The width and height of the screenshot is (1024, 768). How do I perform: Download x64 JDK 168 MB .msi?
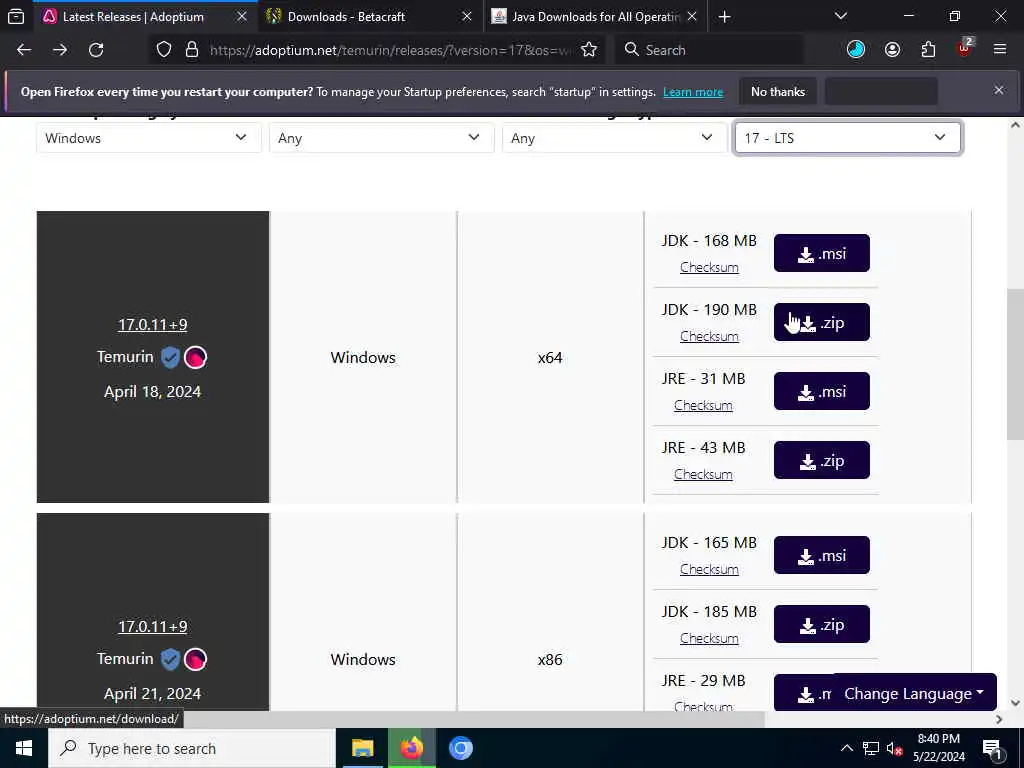pyautogui.click(x=822, y=253)
